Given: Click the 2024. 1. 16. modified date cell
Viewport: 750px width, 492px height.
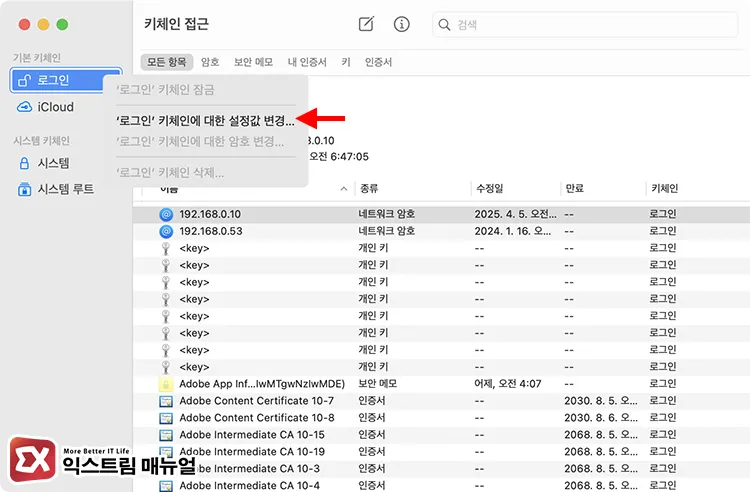Looking at the screenshot, I should point(513,231).
